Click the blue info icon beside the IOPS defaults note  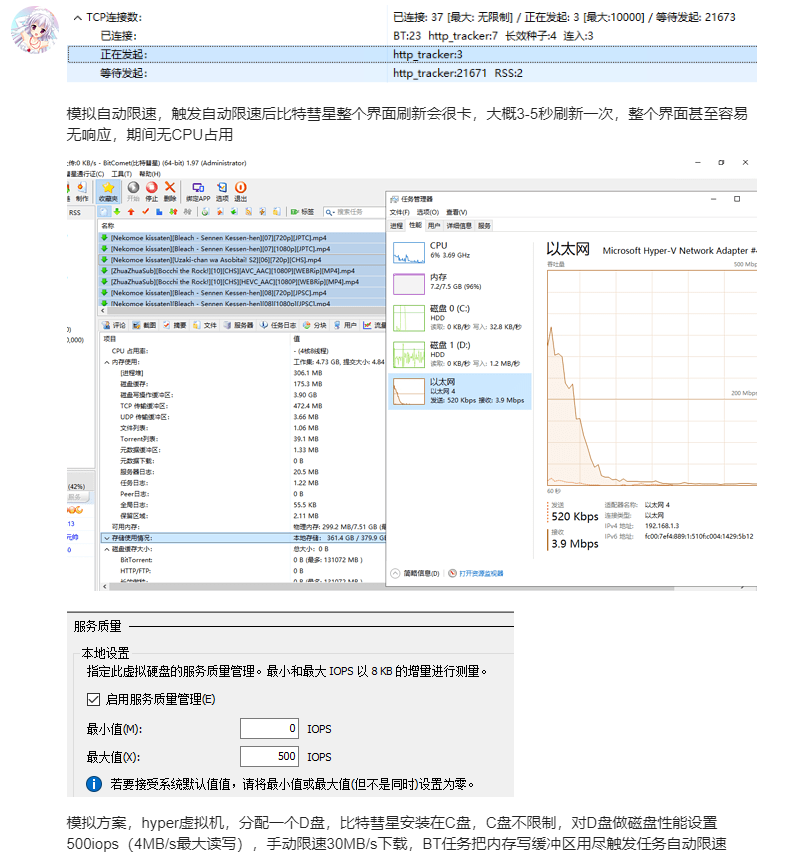click(94, 784)
